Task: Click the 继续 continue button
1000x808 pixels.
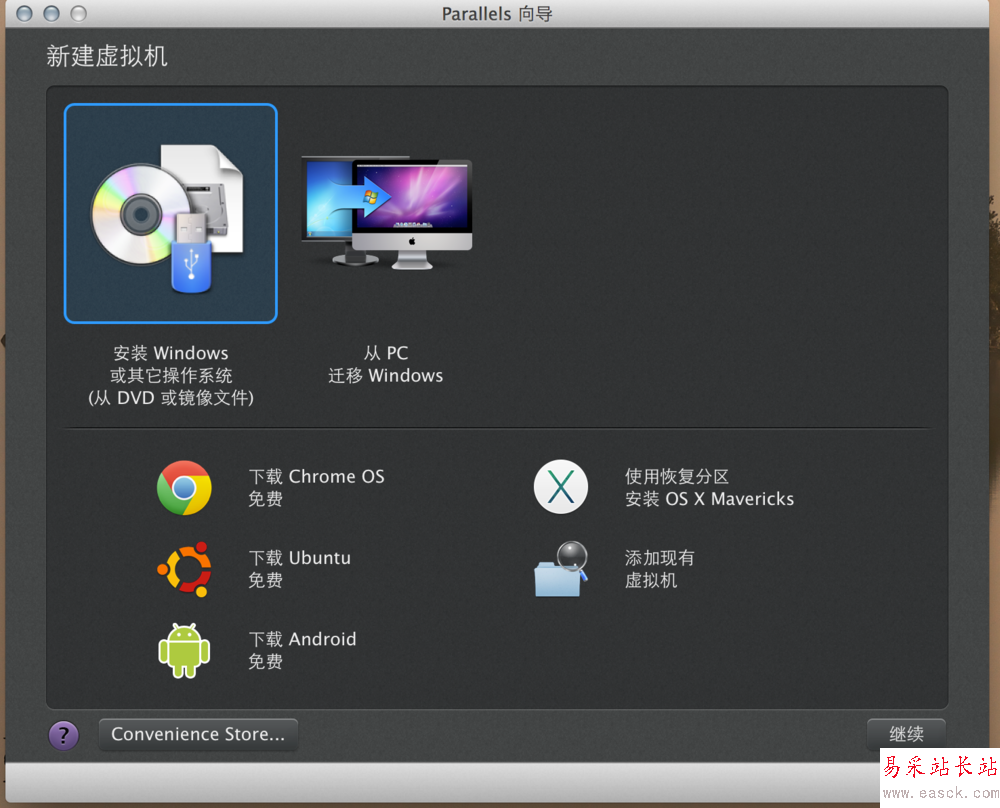Action: (906, 734)
